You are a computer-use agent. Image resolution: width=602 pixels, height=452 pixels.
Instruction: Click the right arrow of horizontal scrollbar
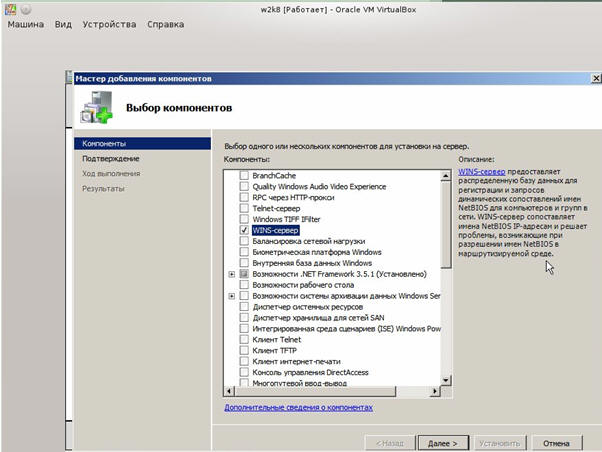[435, 391]
